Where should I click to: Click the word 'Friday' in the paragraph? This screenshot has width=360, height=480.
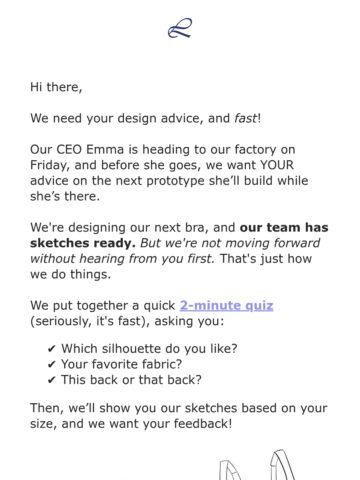point(48,165)
